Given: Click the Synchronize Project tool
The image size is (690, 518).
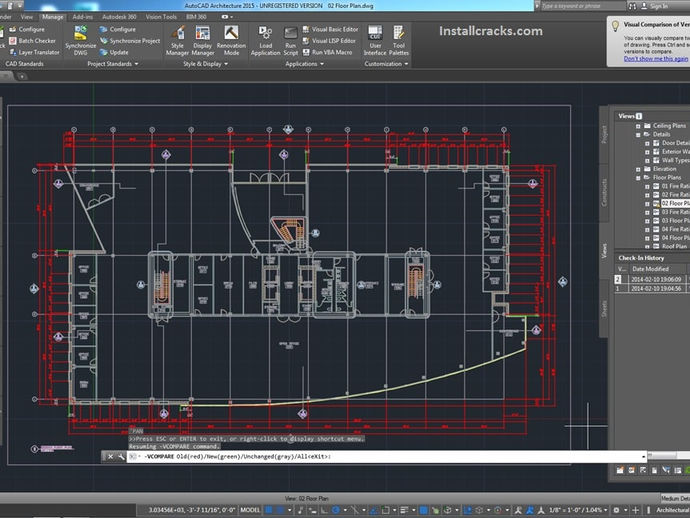Looking at the screenshot, I should pos(130,40).
